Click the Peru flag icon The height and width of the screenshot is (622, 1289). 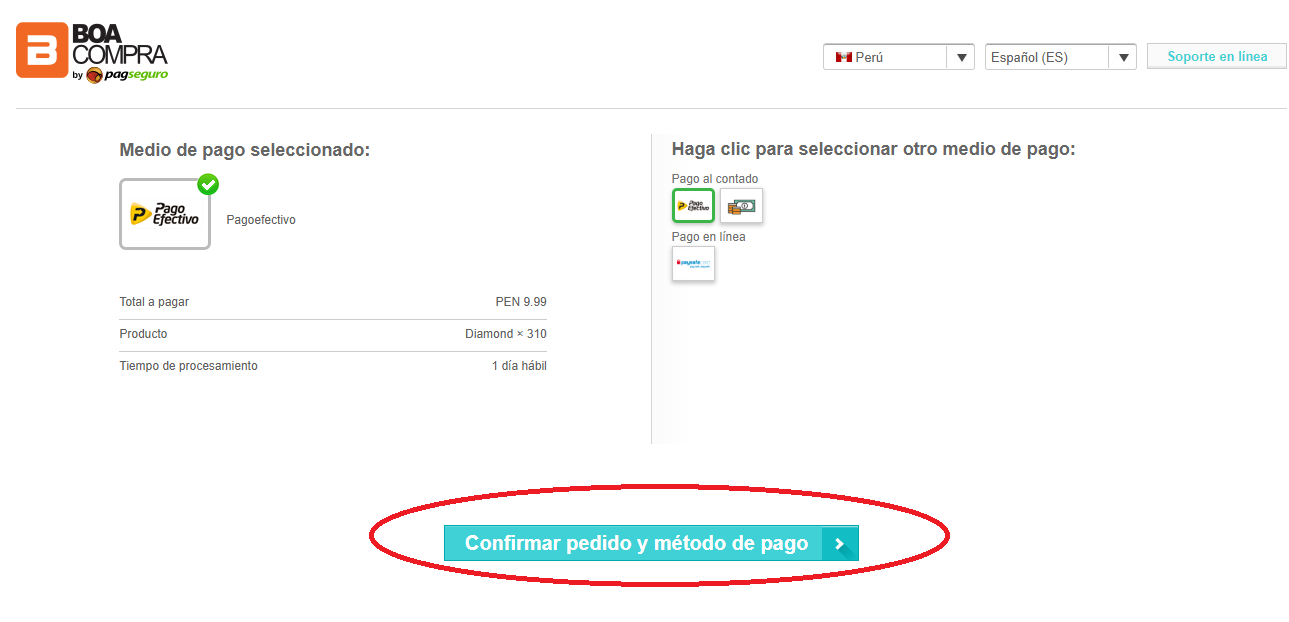(x=843, y=57)
